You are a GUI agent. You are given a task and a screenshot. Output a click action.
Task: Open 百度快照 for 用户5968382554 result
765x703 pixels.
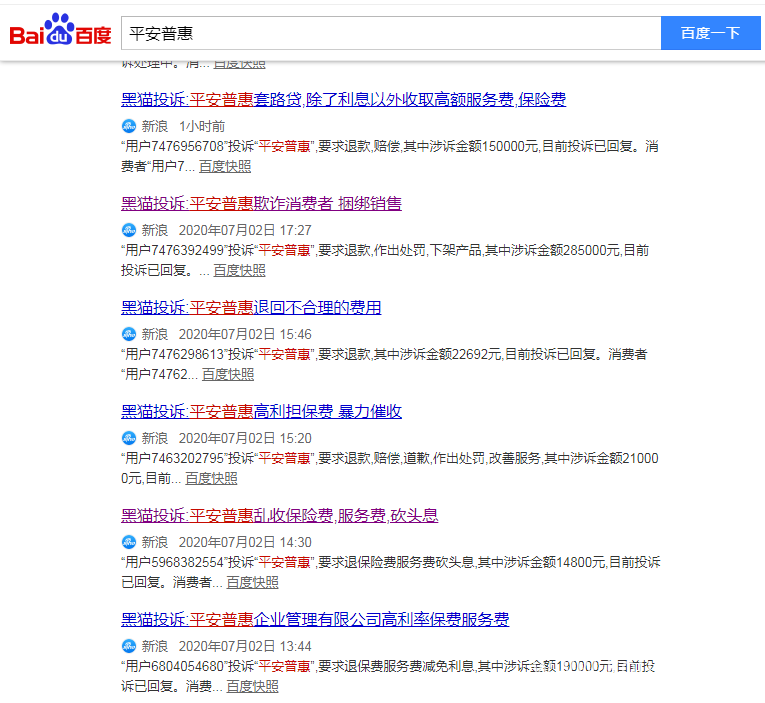pyautogui.click(x=252, y=582)
